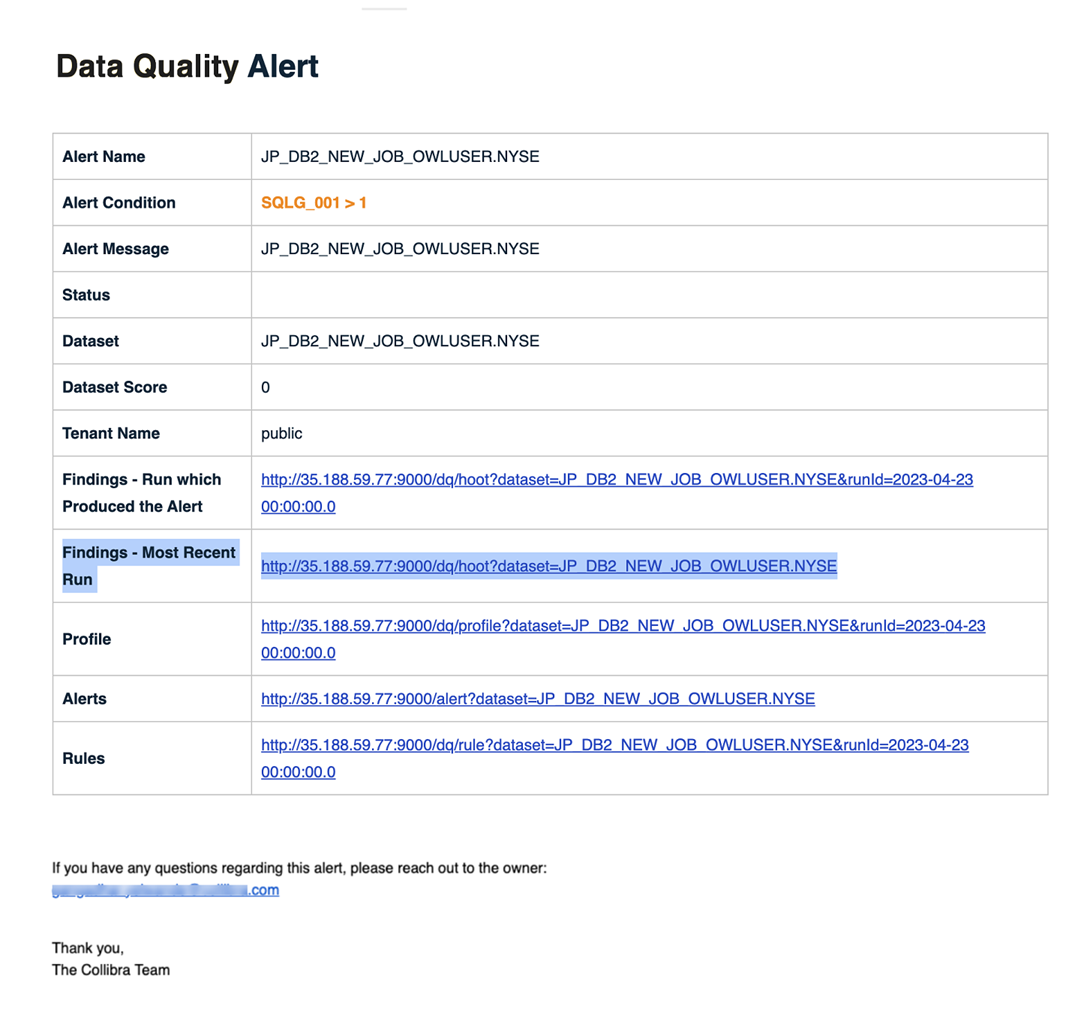
Task: Click the small gray handle bar at top
Action: coord(384,9)
